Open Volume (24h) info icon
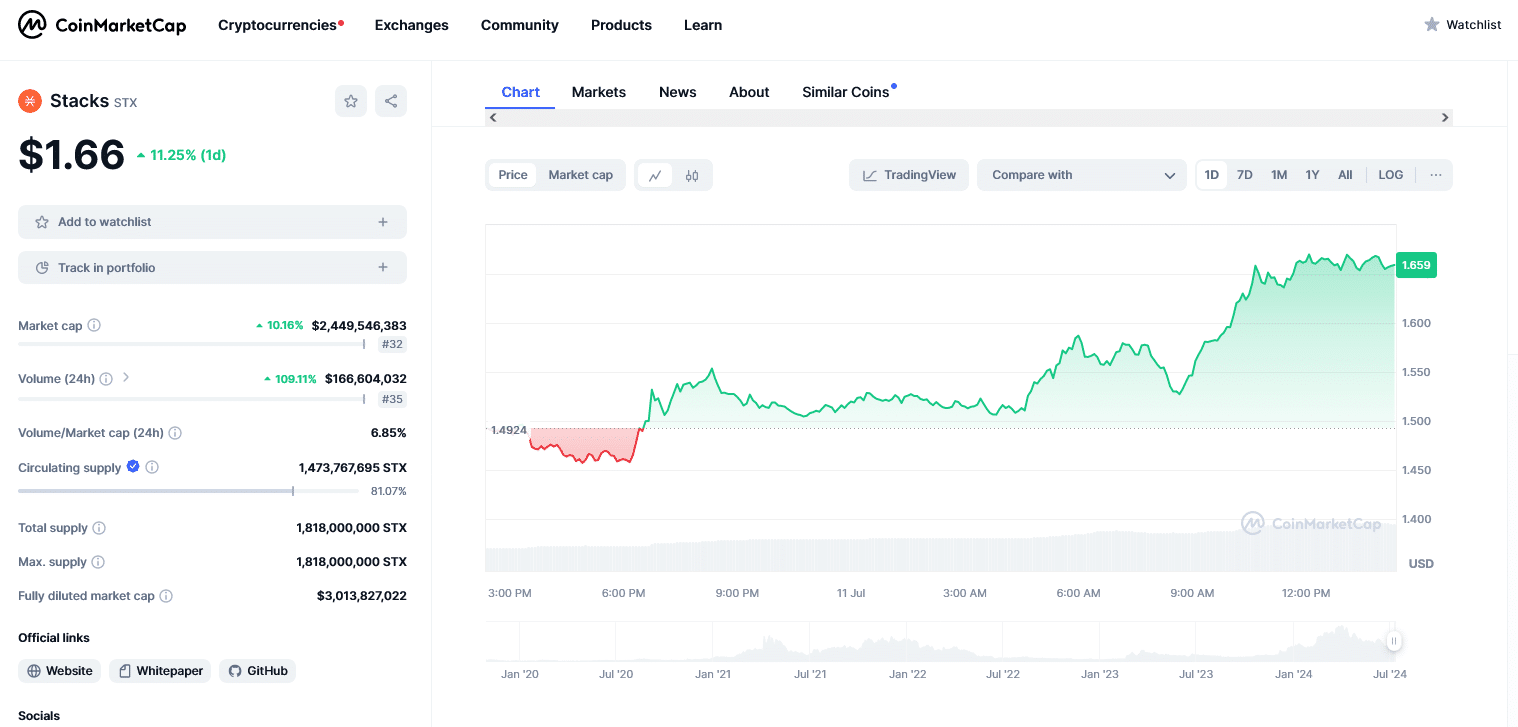 click(106, 379)
